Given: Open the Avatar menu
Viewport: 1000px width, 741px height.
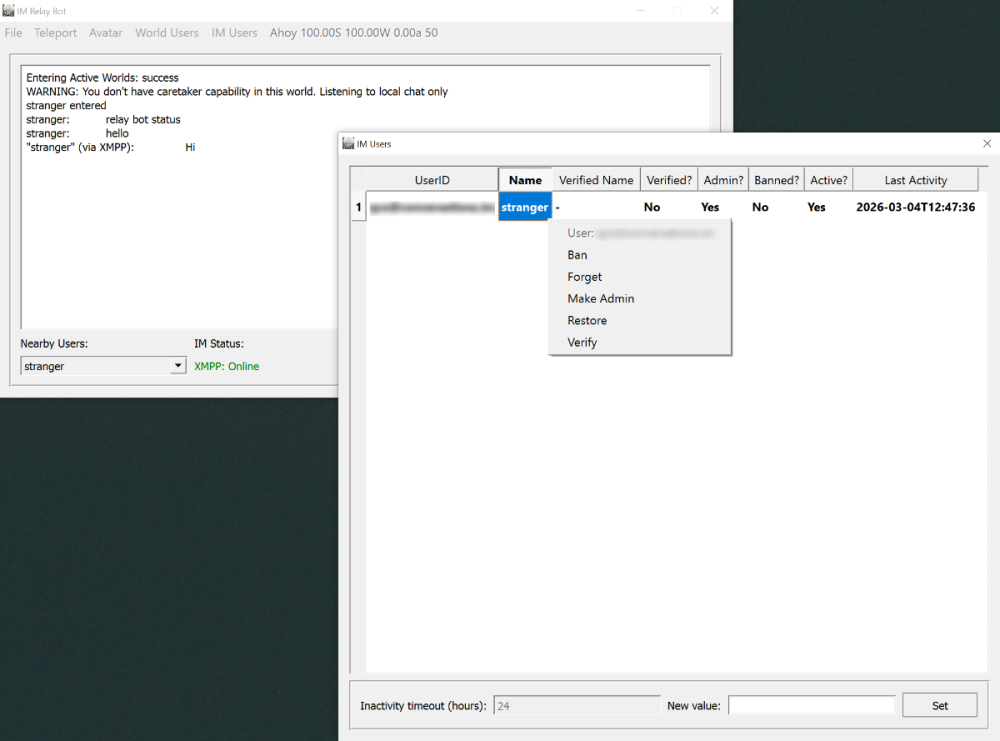Looking at the screenshot, I should pyautogui.click(x=105, y=32).
